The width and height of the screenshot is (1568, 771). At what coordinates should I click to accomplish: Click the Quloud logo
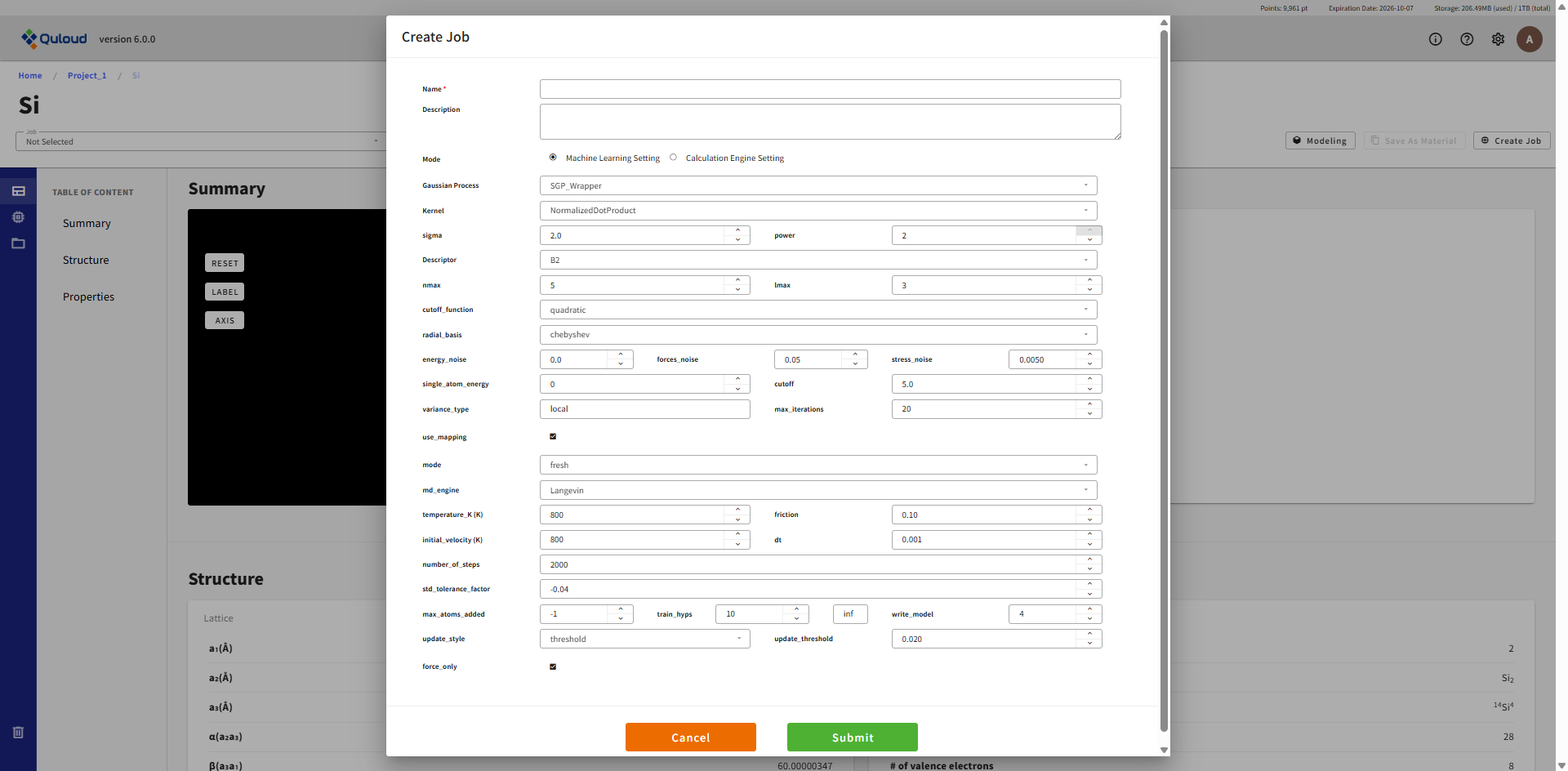click(54, 38)
